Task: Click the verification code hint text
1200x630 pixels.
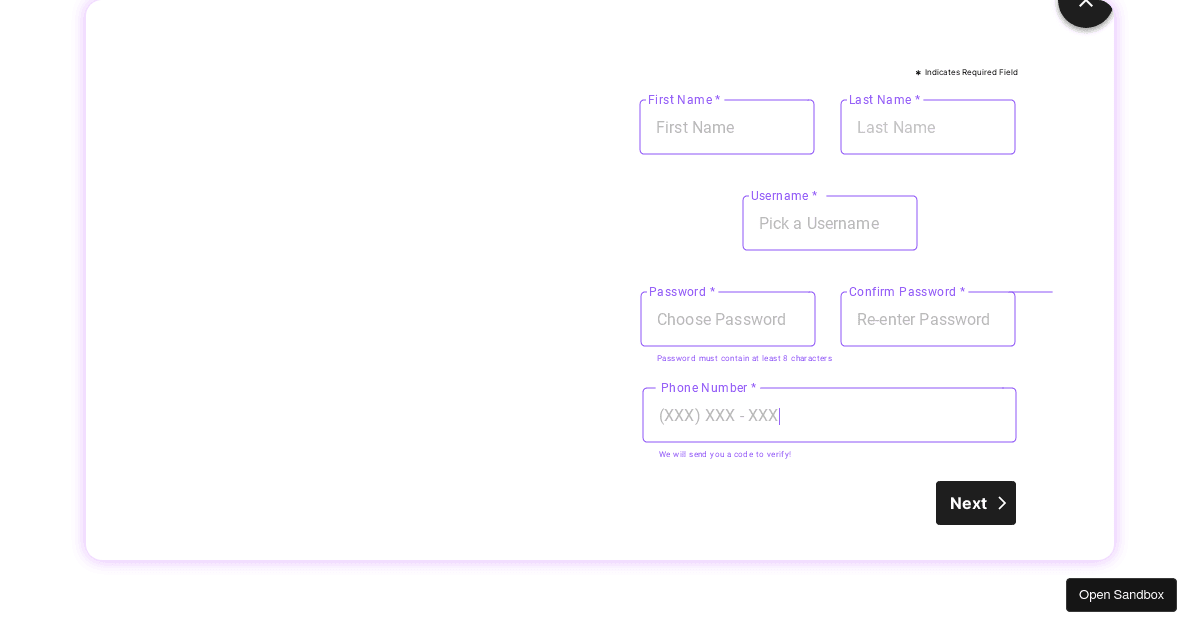Action: (725, 454)
